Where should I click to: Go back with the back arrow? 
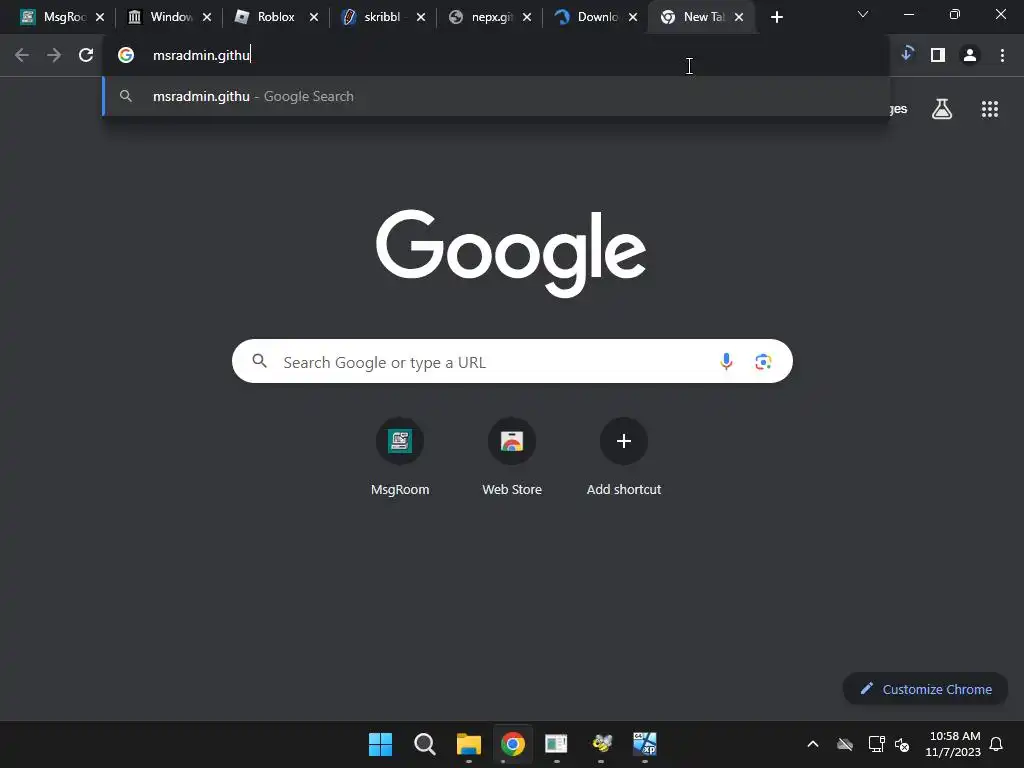pos(22,56)
